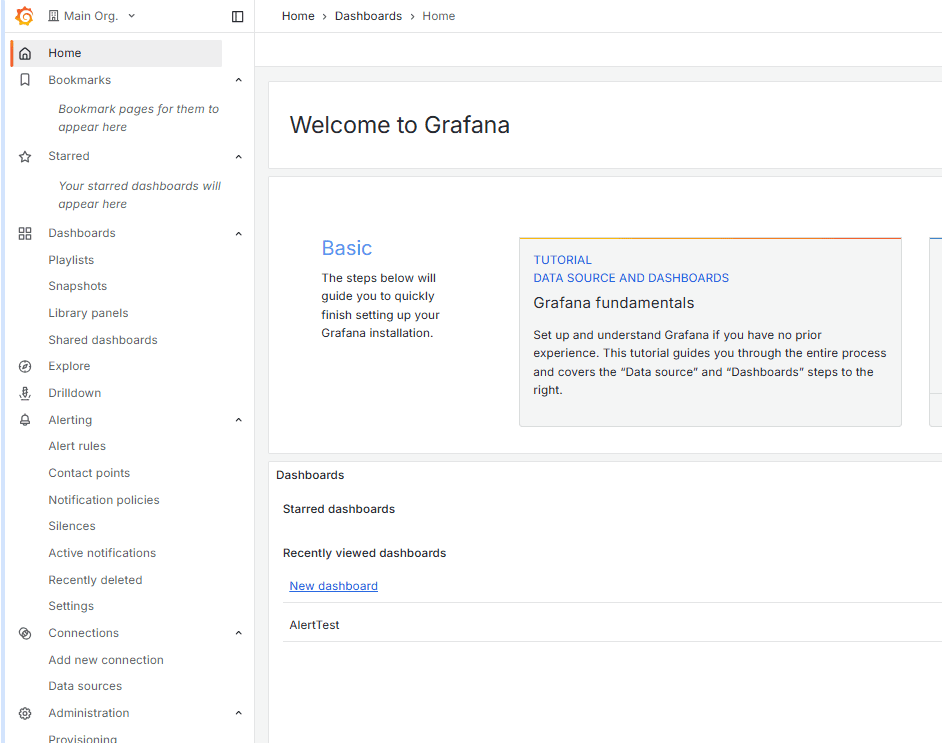Viewport: 942px width, 743px height.
Task: Open Playlists under Dashboards
Action: (71, 260)
